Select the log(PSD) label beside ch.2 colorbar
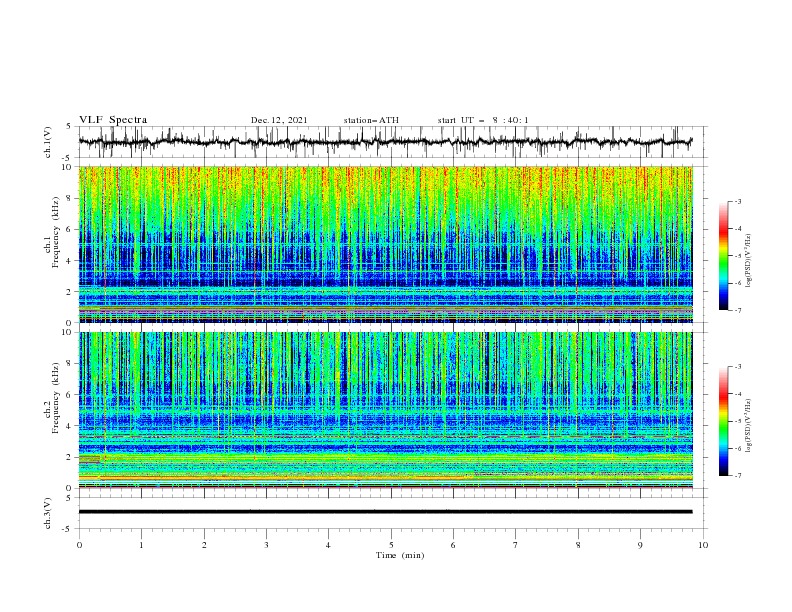 click(x=749, y=426)
